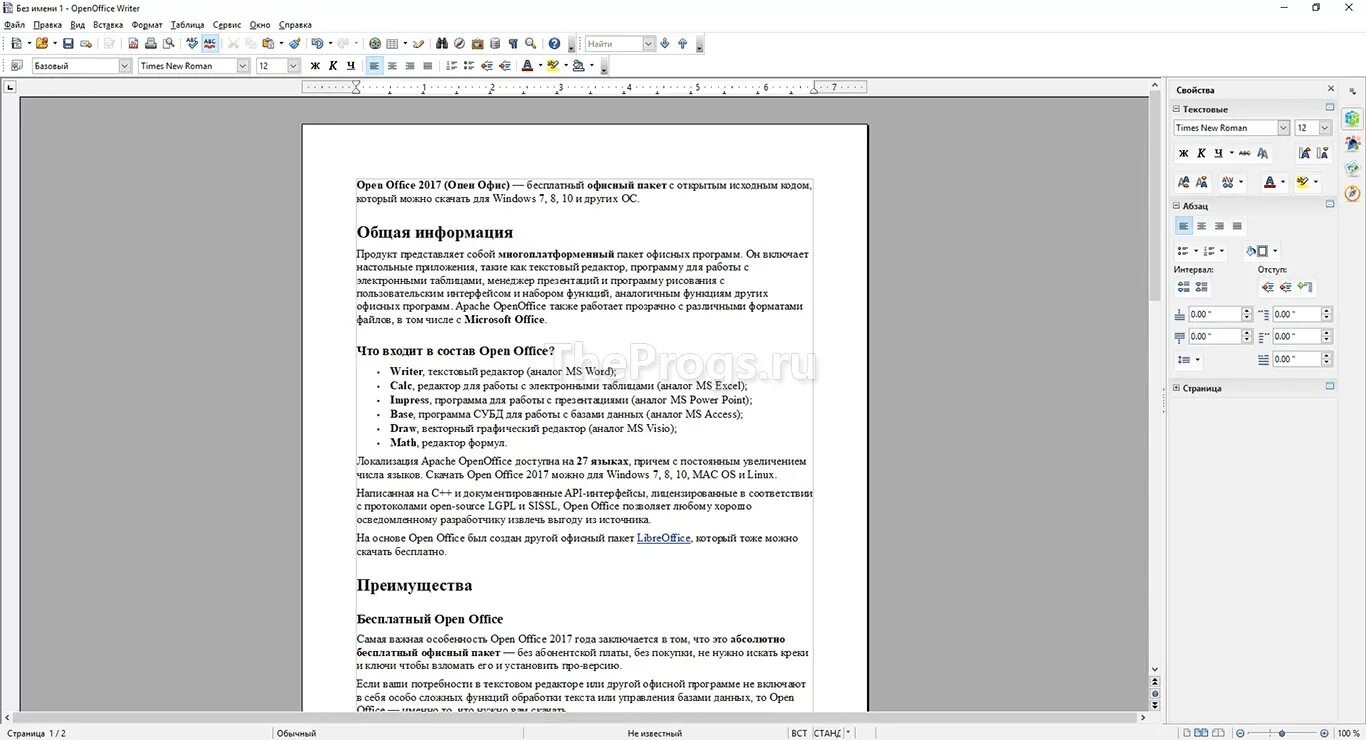Image resolution: width=1366 pixels, height=740 pixels.
Task: Open the Правка menu
Action: tap(47, 25)
